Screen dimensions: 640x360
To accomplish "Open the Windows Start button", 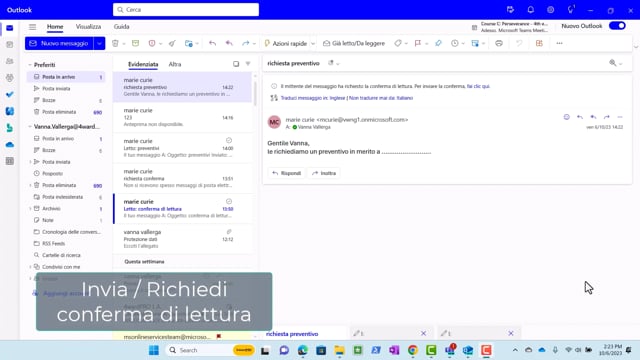I will pyautogui.click(x=154, y=350).
